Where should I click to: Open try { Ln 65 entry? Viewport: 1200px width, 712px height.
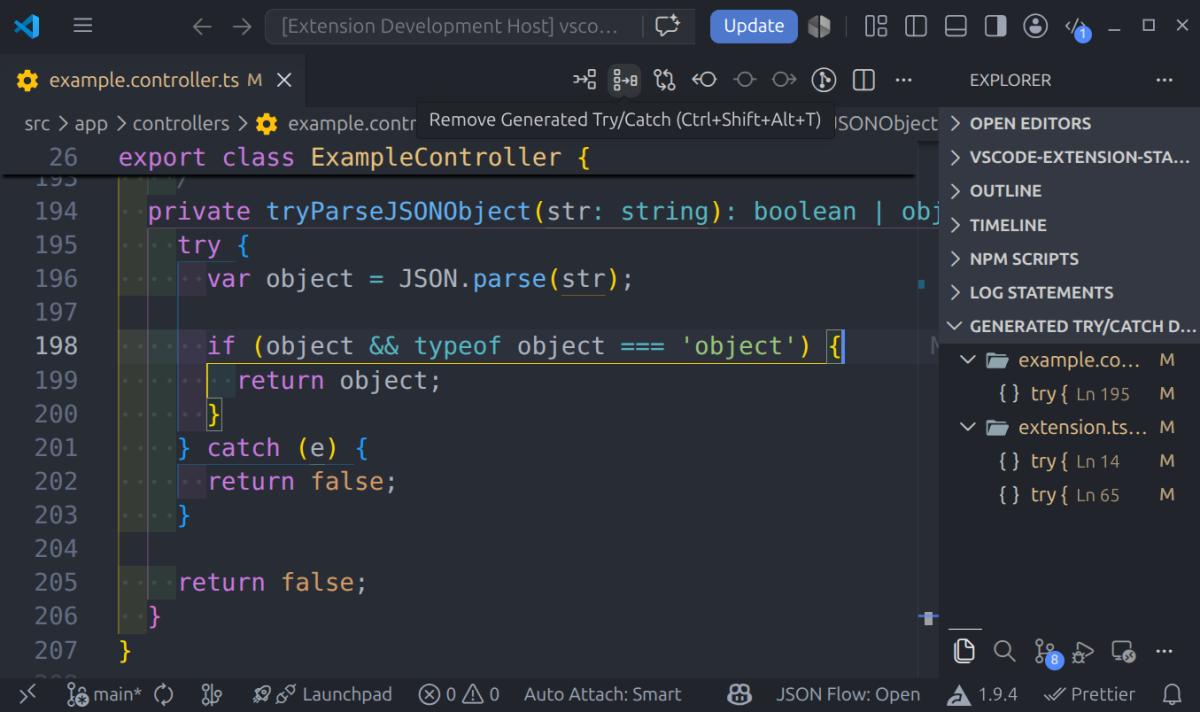(x=1069, y=495)
